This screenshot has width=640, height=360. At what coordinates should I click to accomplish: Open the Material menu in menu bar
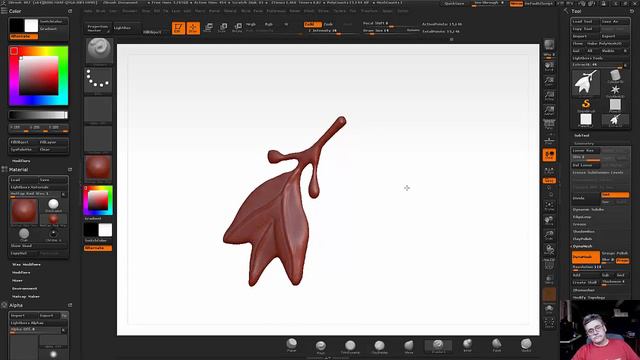point(230,11)
